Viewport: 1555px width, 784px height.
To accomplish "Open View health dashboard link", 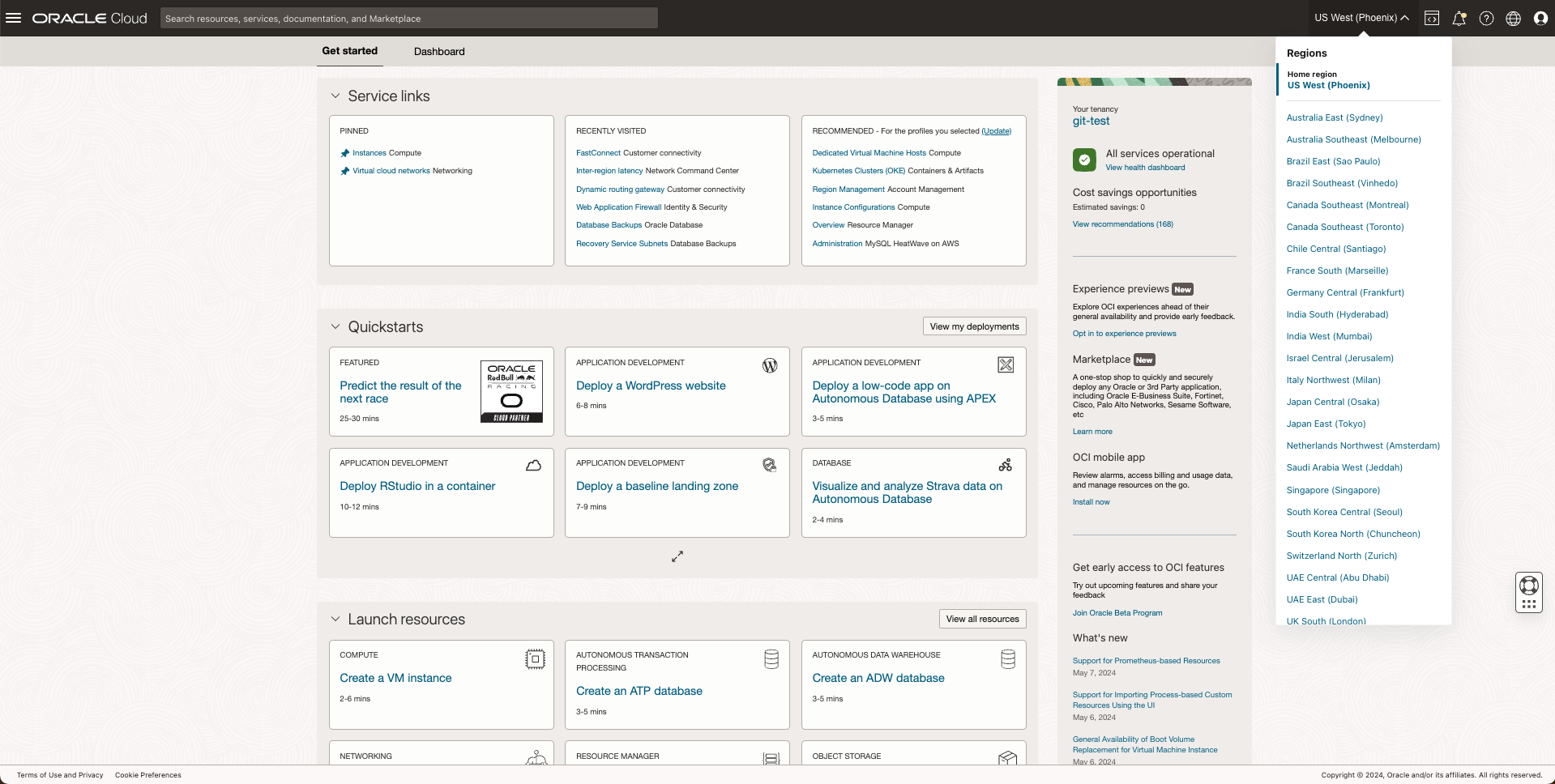I will click(x=1145, y=168).
